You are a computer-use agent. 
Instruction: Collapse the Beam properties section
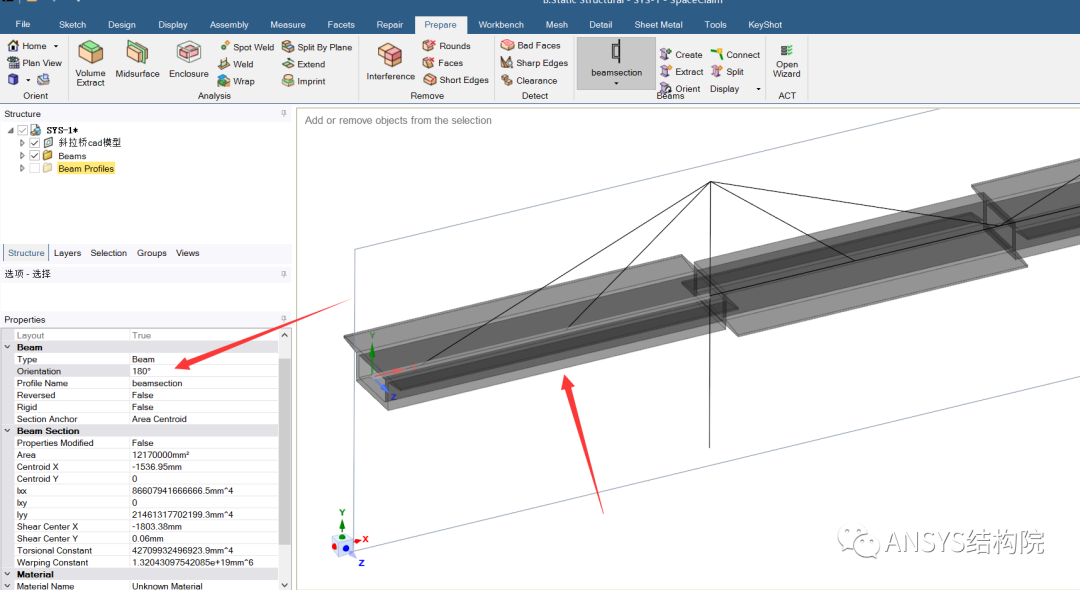tap(8, 347)
